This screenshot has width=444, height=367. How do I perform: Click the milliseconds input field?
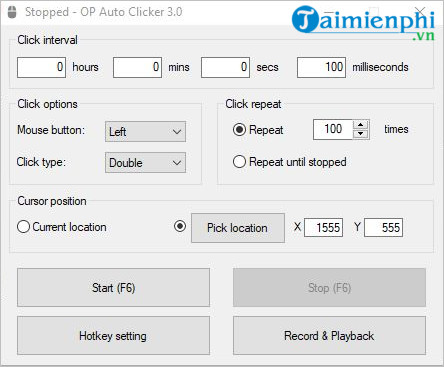(x=321, y=67)
